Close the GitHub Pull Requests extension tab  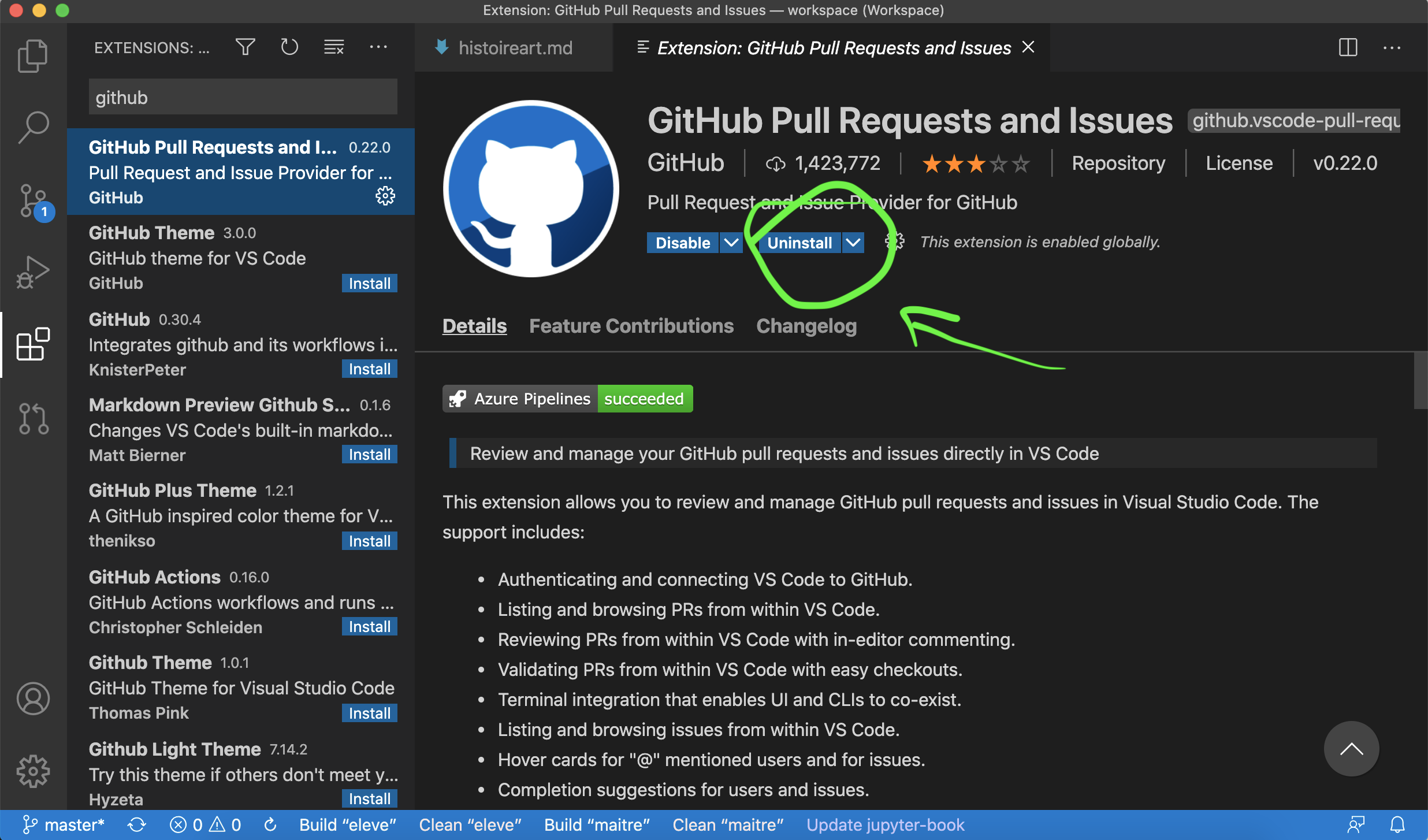pyautogui.click(x=1028, y=47)
